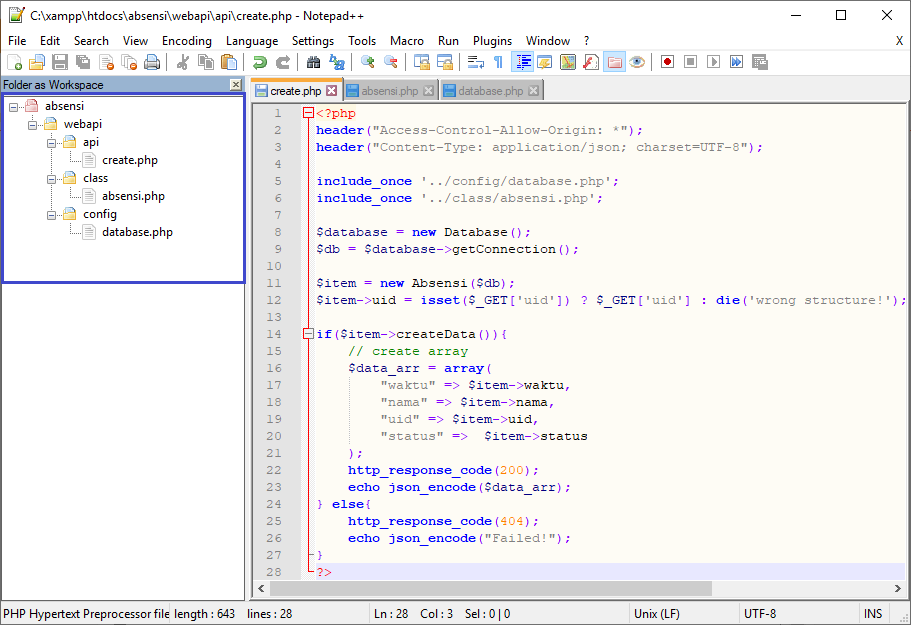Image resolution: width=911 pixels, height=625 pixels.
Task: Click the Save toolbar icon
Action: tap(60, 62)
